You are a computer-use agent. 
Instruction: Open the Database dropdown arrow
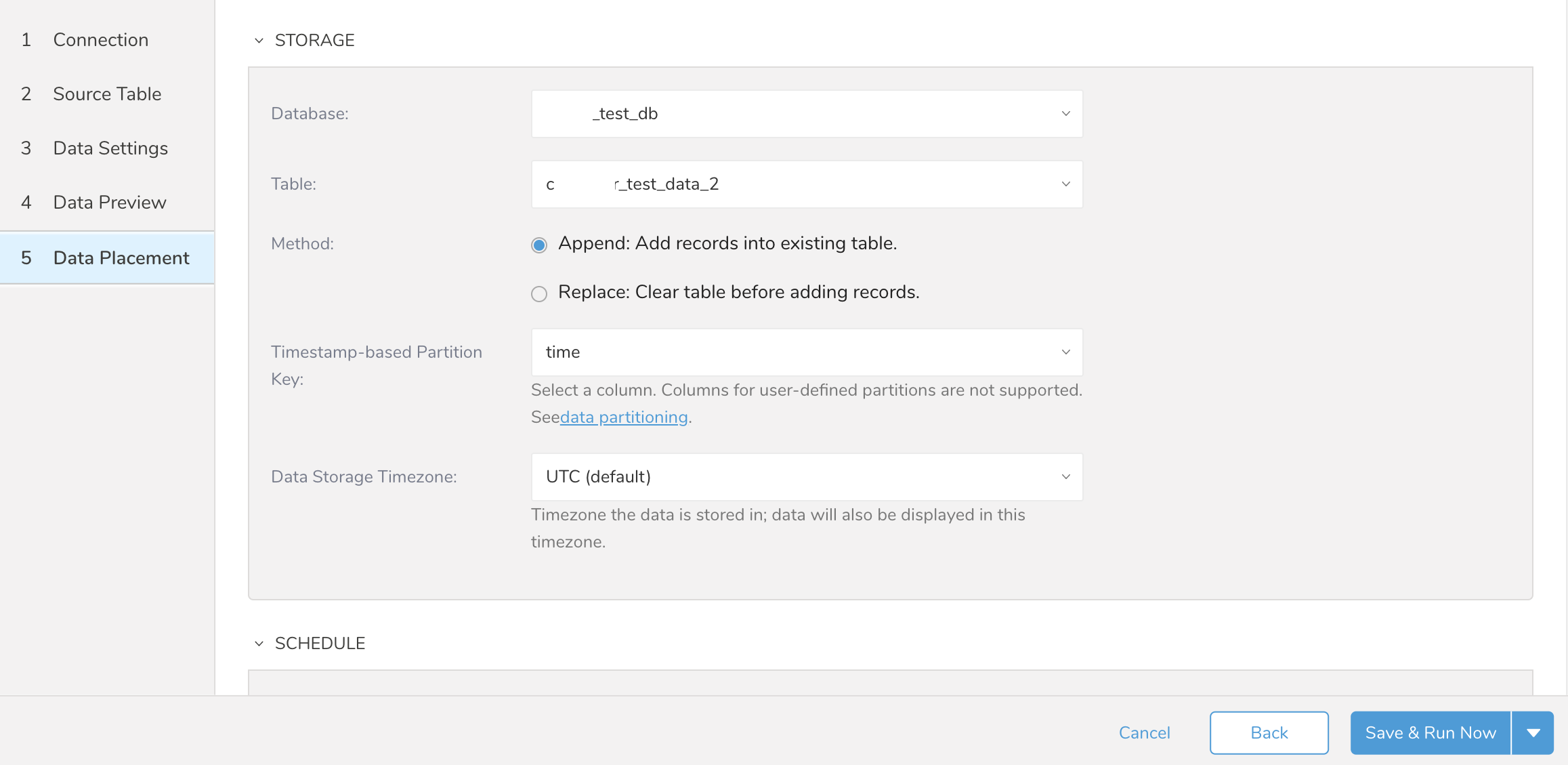coord(1065,114)
